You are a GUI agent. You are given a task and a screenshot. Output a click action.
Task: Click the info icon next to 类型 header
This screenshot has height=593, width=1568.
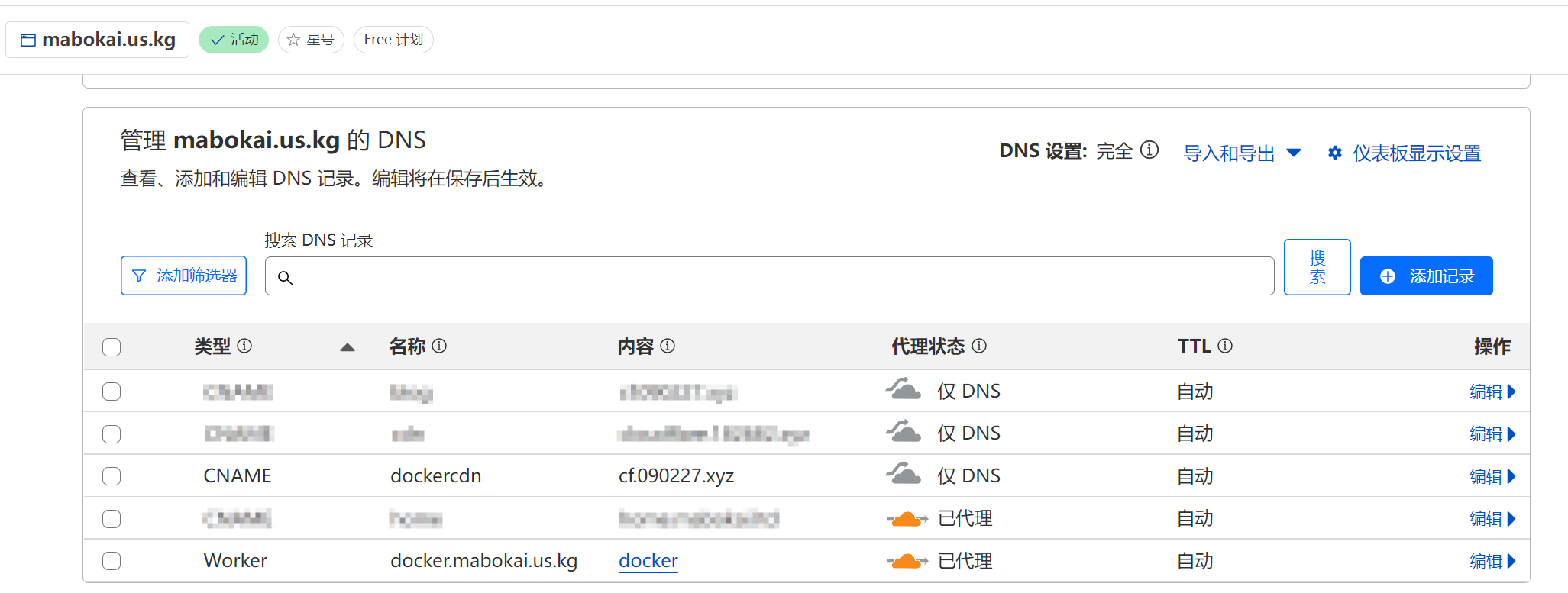[244, 346]
